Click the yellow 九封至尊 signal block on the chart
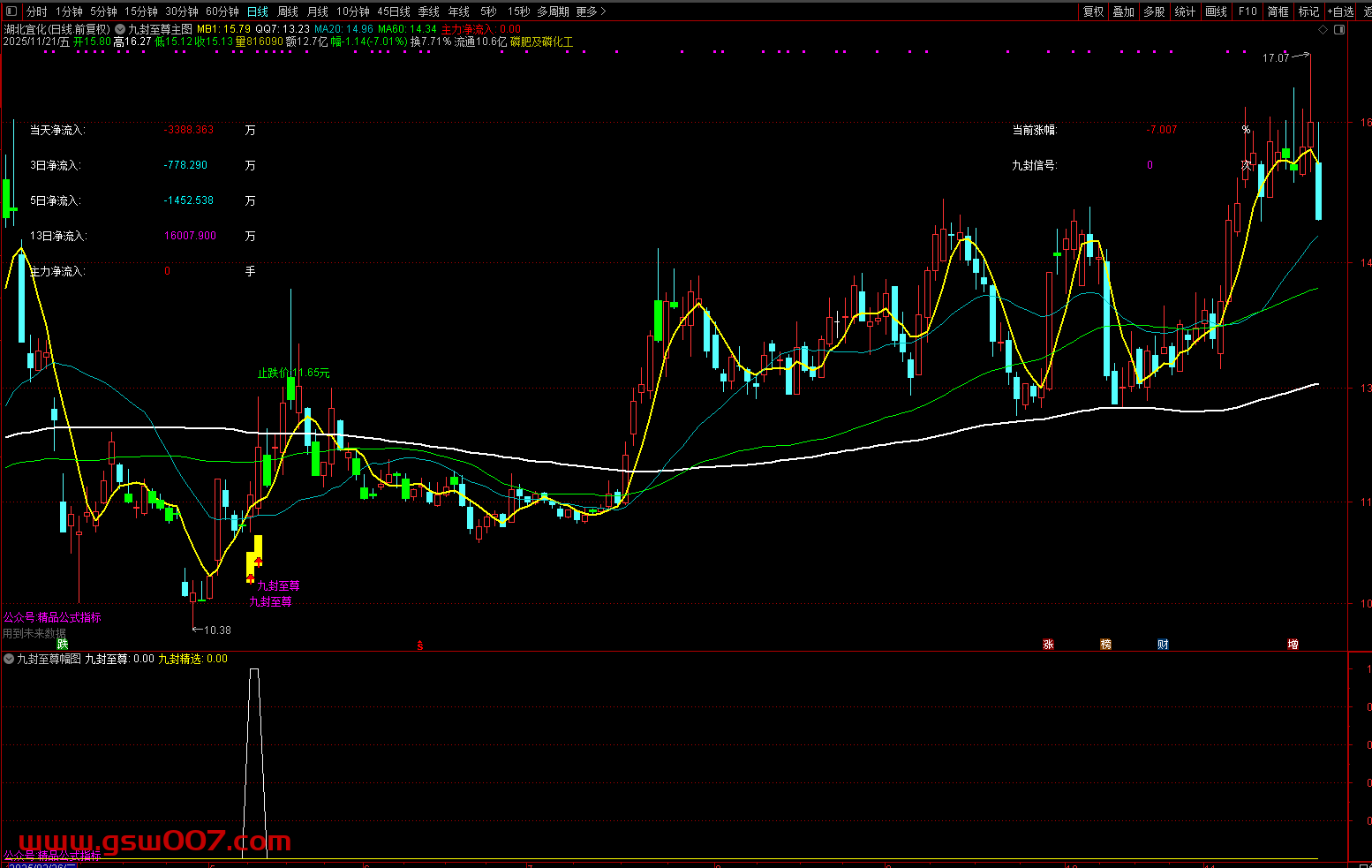The width and height of the screenshot is (1372, 868). (253, 559)
